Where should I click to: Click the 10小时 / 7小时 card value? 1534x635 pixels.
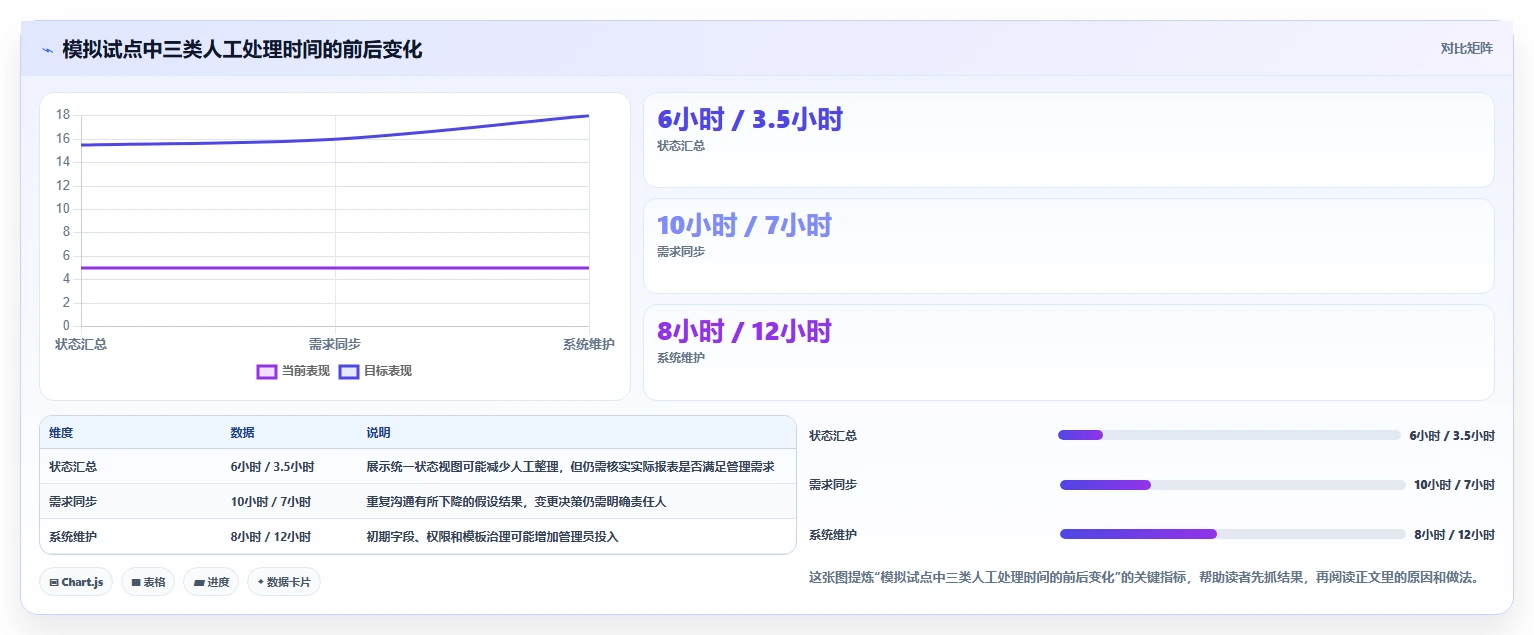pos(744,226)
